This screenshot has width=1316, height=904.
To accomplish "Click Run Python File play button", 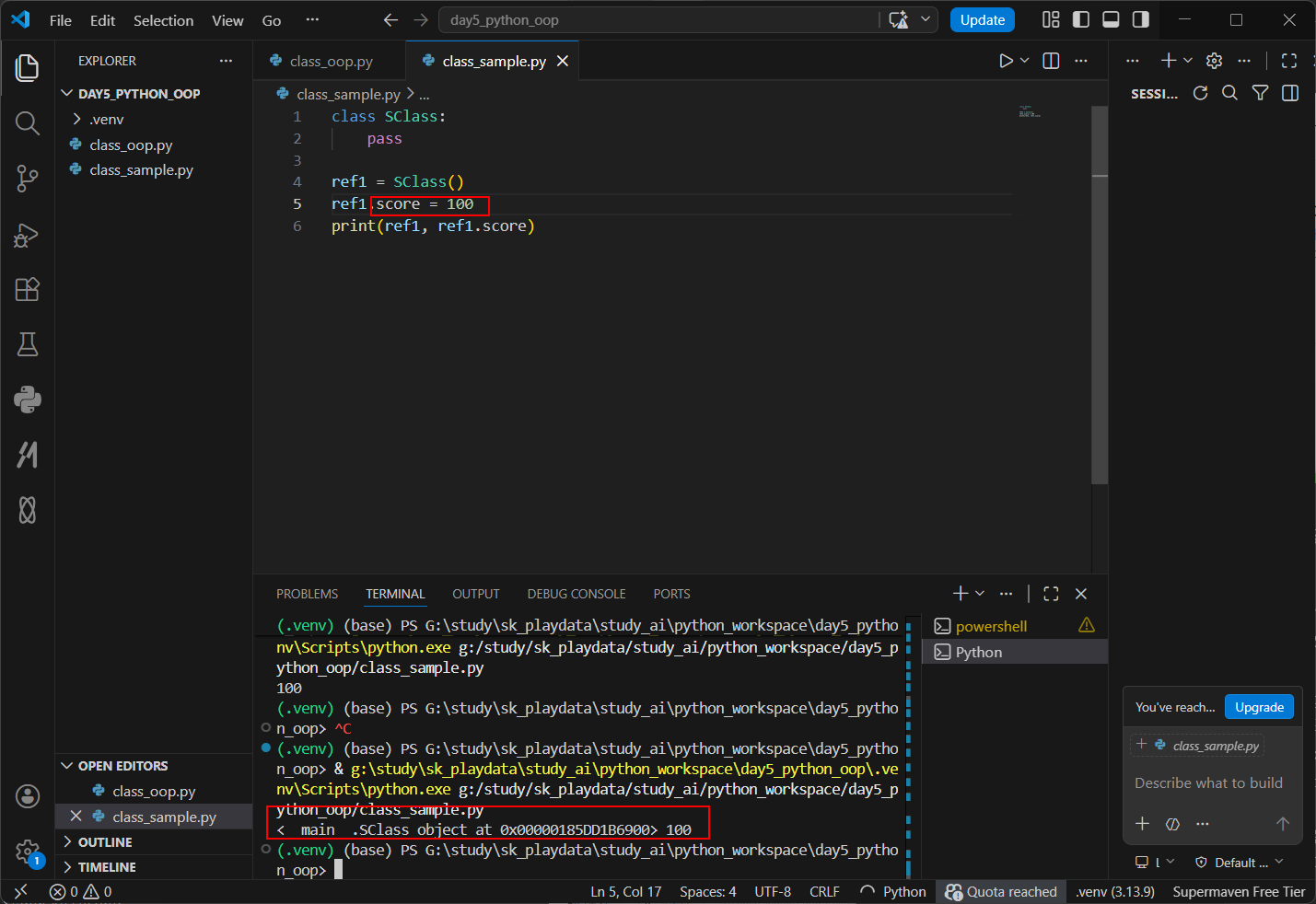I will 1006,61.
